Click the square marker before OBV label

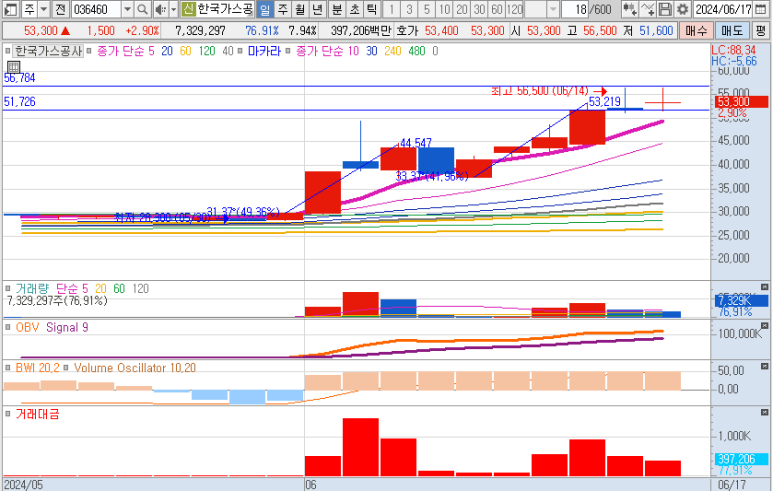pos(8,327)
